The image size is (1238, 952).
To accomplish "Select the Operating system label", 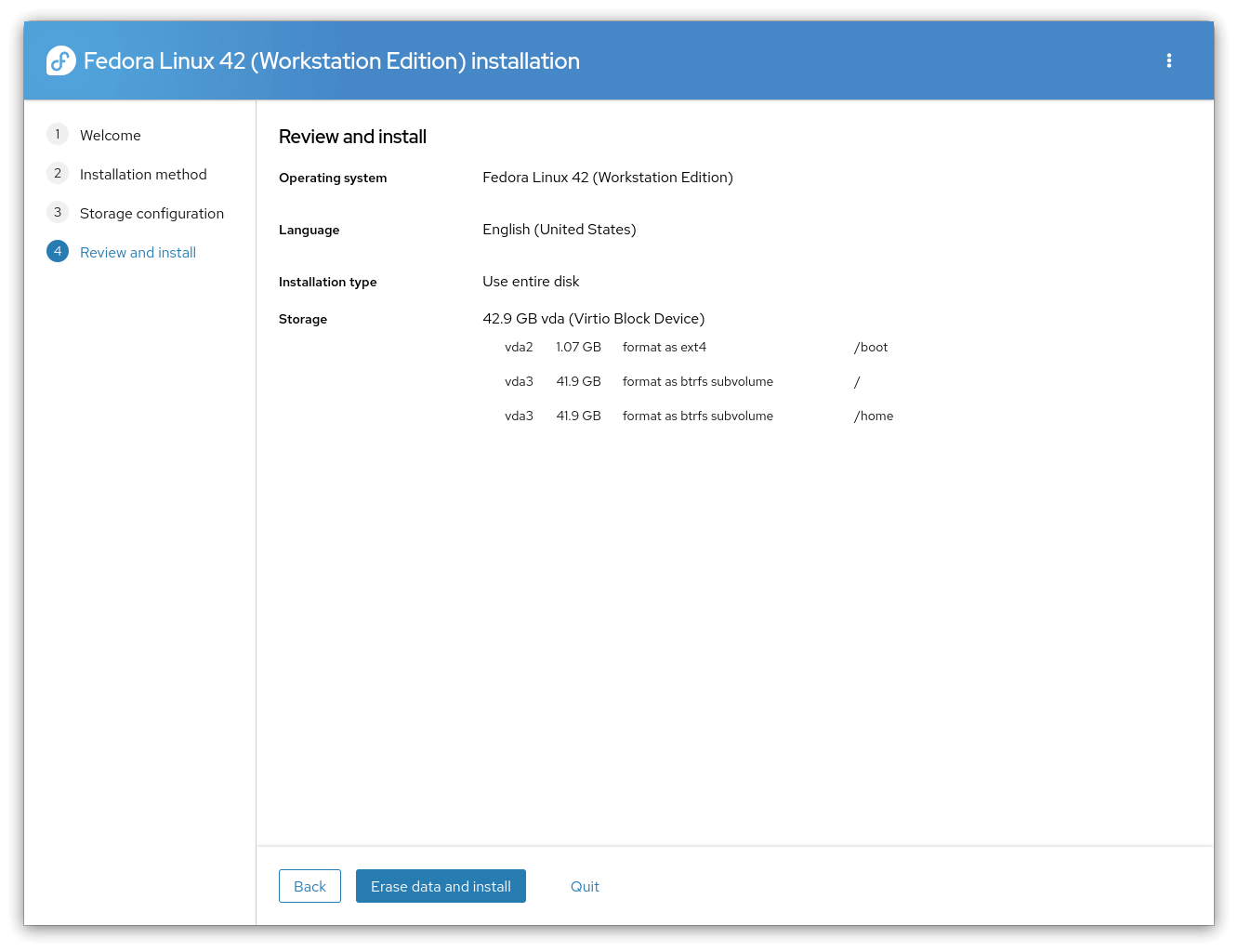I will click(x=333, y=178).
